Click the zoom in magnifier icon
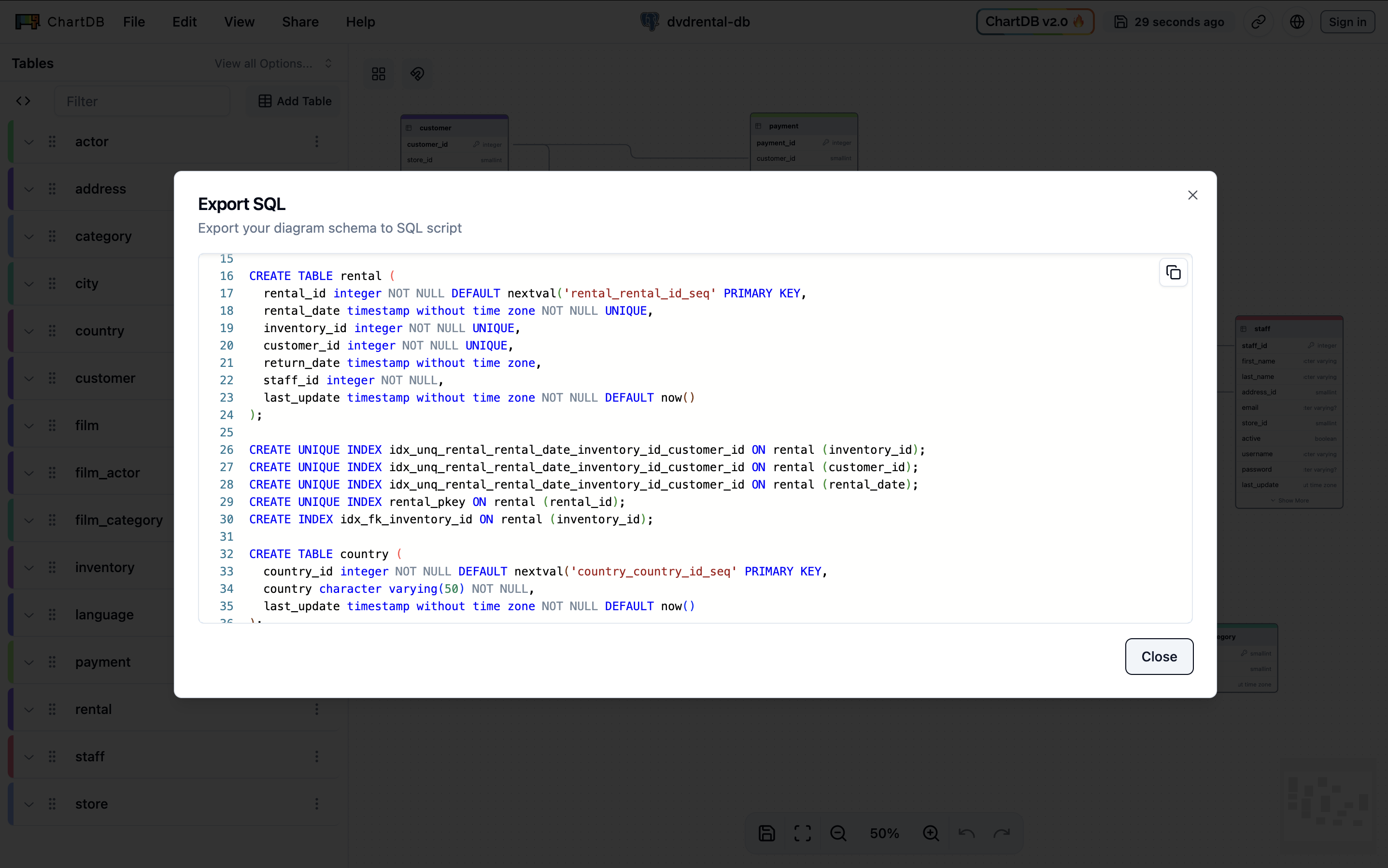1388x868 pixels. coord(930,833)
